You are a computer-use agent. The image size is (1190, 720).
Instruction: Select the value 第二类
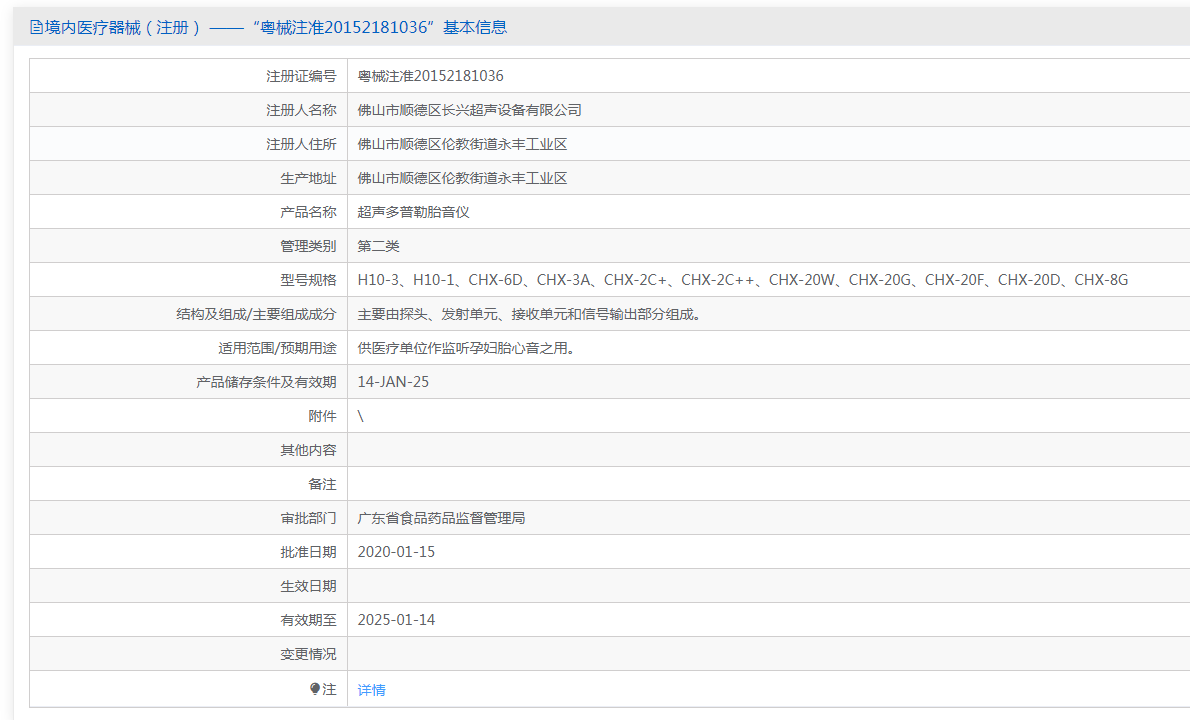(x=379, y=246)
